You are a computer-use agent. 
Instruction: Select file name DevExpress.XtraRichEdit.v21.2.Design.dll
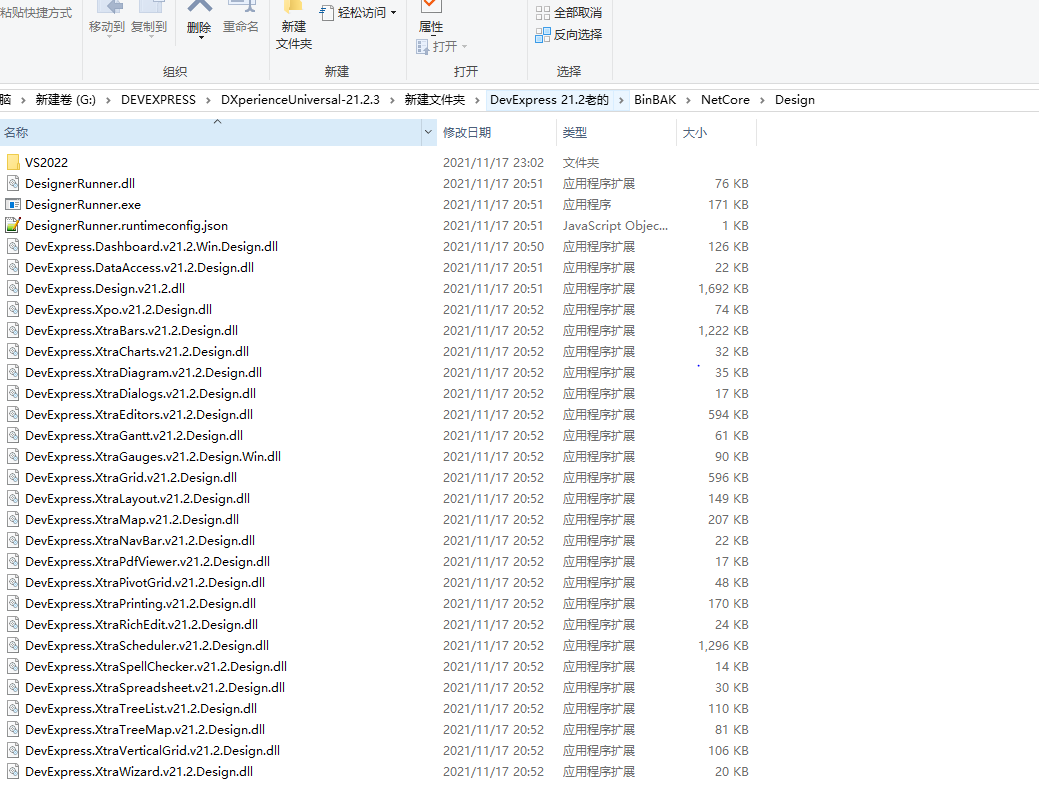(x=142, y=625)
